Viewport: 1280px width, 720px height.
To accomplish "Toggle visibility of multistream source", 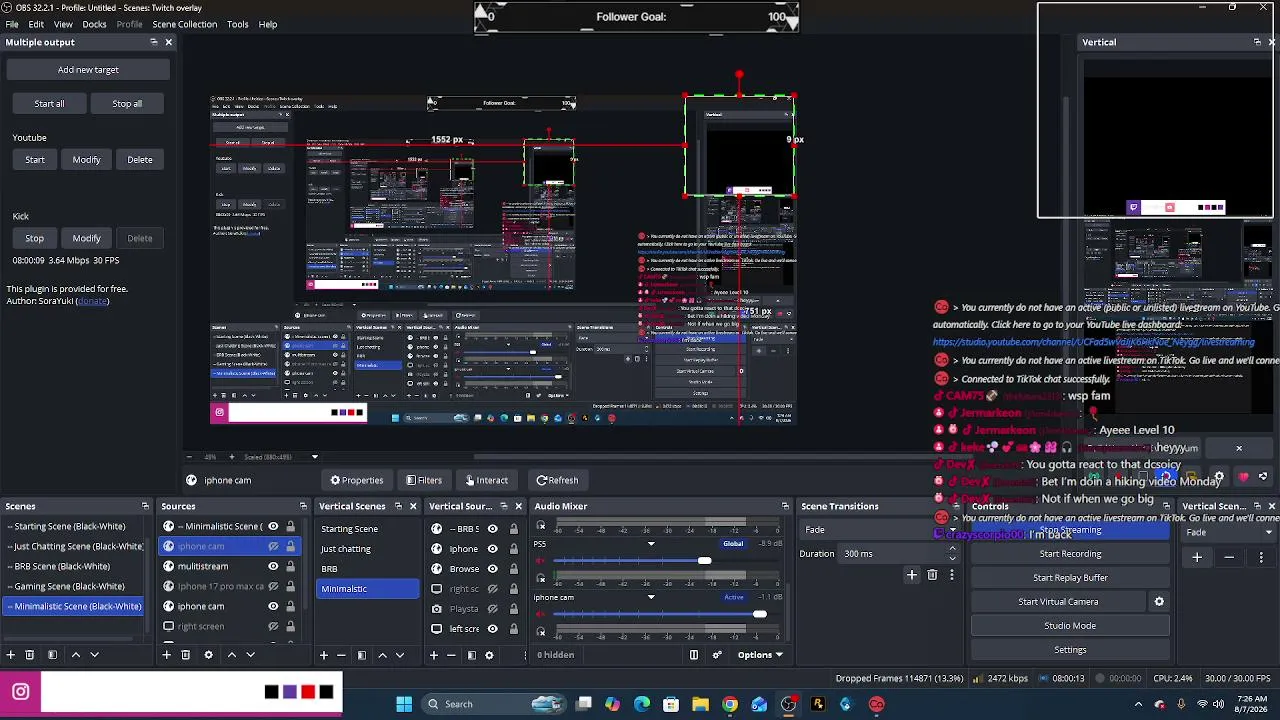I will pyautogui.click(x=273, y=566).
